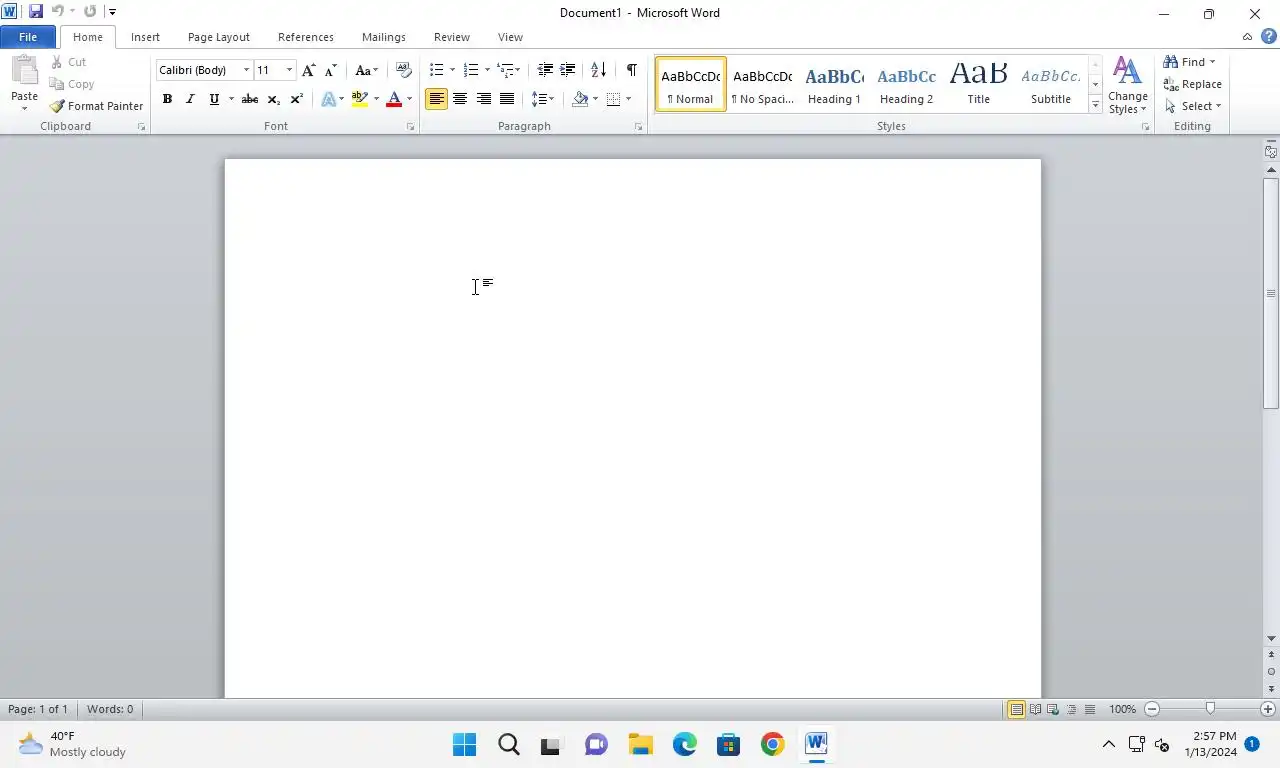Open Line and Paragraph Spacing dropdown
Viewport: 1280px width, 768px height.
[x=543, y=99]
